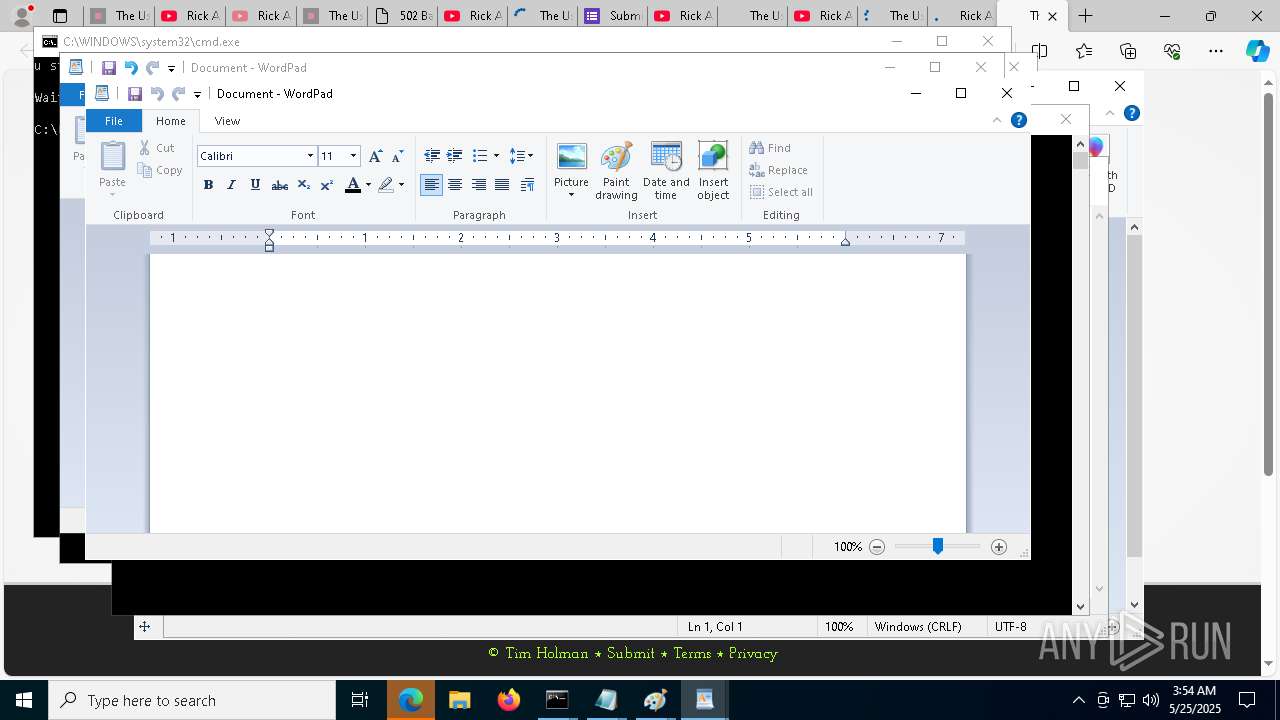Click Replace in the Editing group

(x=779, y=170)
